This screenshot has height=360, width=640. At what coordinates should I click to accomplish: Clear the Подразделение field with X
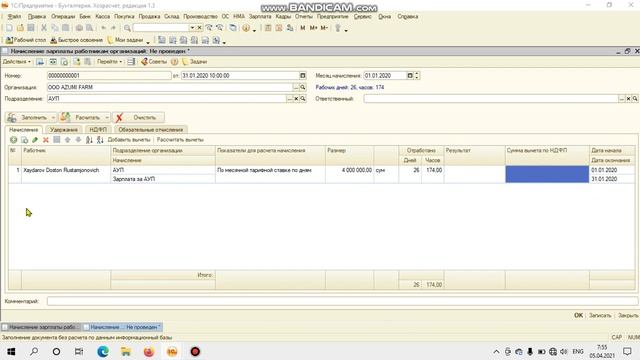pos(297,99)
